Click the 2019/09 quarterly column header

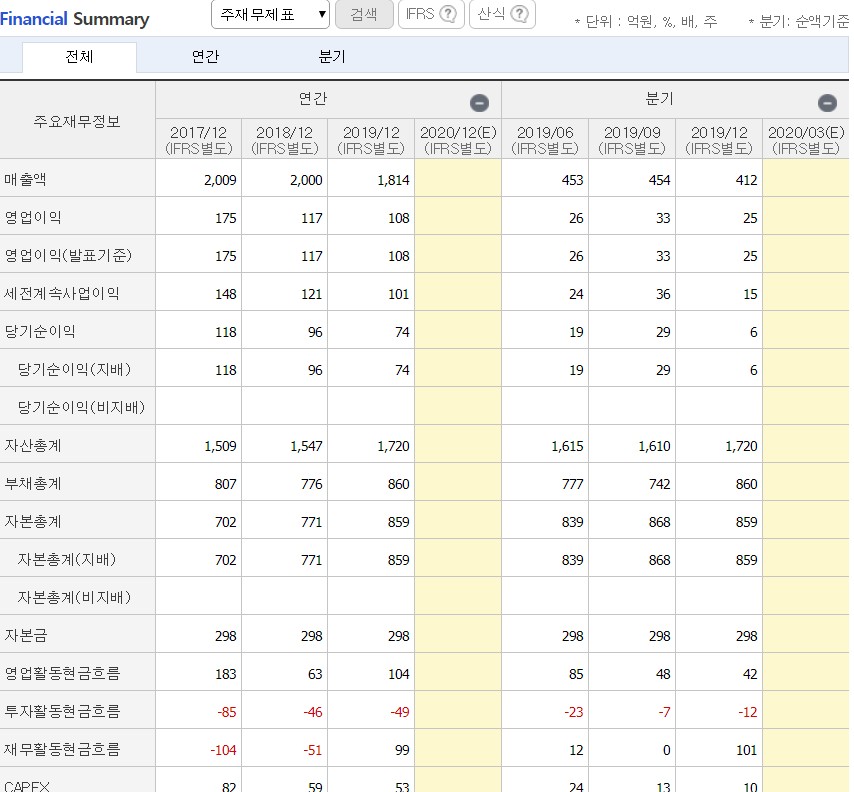pos(632,140)
